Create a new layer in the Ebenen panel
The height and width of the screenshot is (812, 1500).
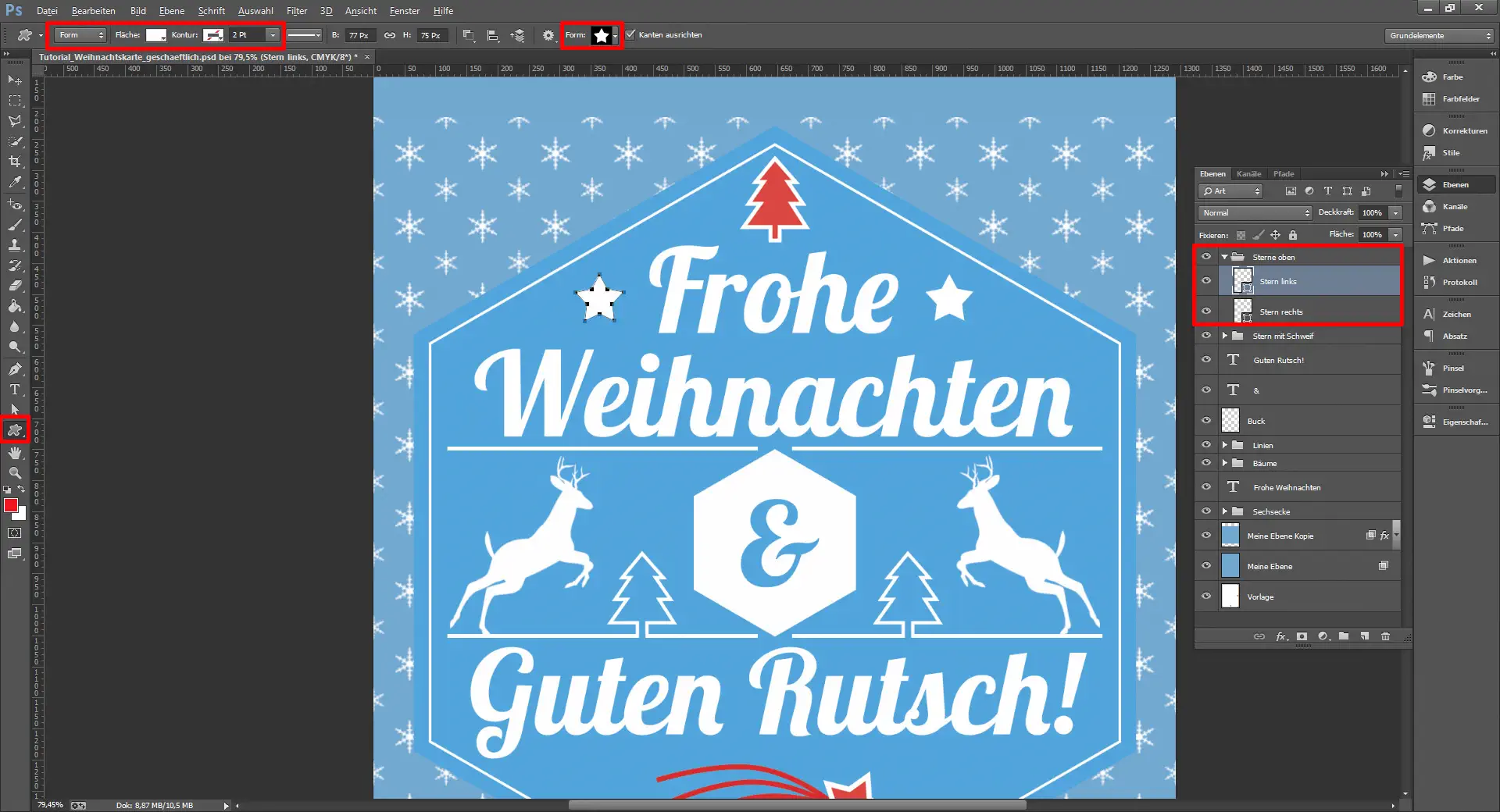1365,636
